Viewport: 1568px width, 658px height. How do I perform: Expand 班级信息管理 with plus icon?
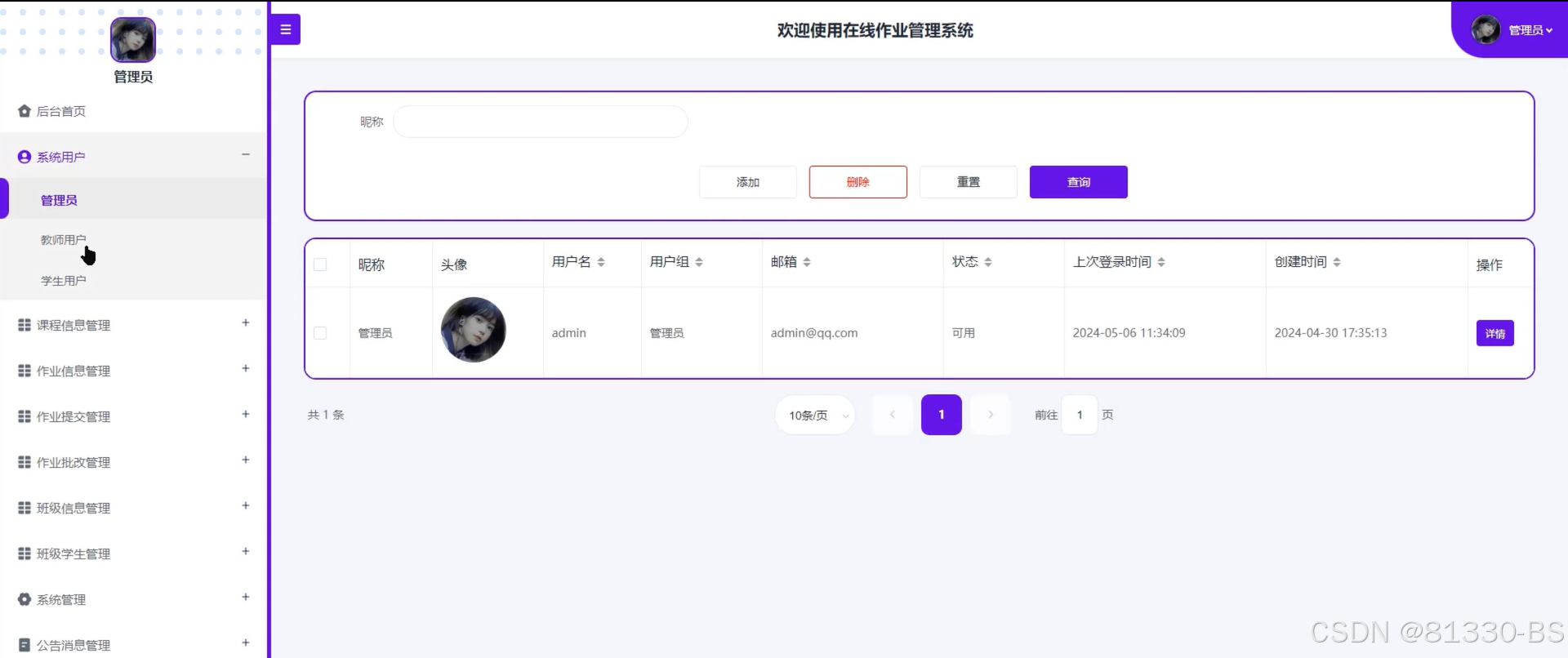click(246, 505)
